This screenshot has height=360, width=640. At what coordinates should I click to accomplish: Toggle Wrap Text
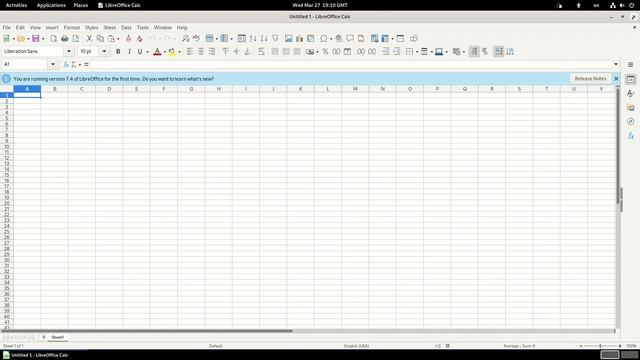coord(261,51)
